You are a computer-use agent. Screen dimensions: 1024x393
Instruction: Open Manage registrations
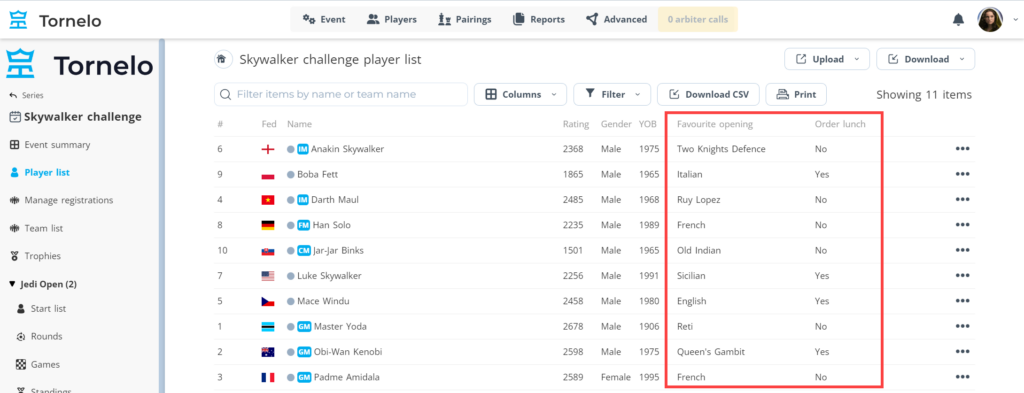point(61,200)
